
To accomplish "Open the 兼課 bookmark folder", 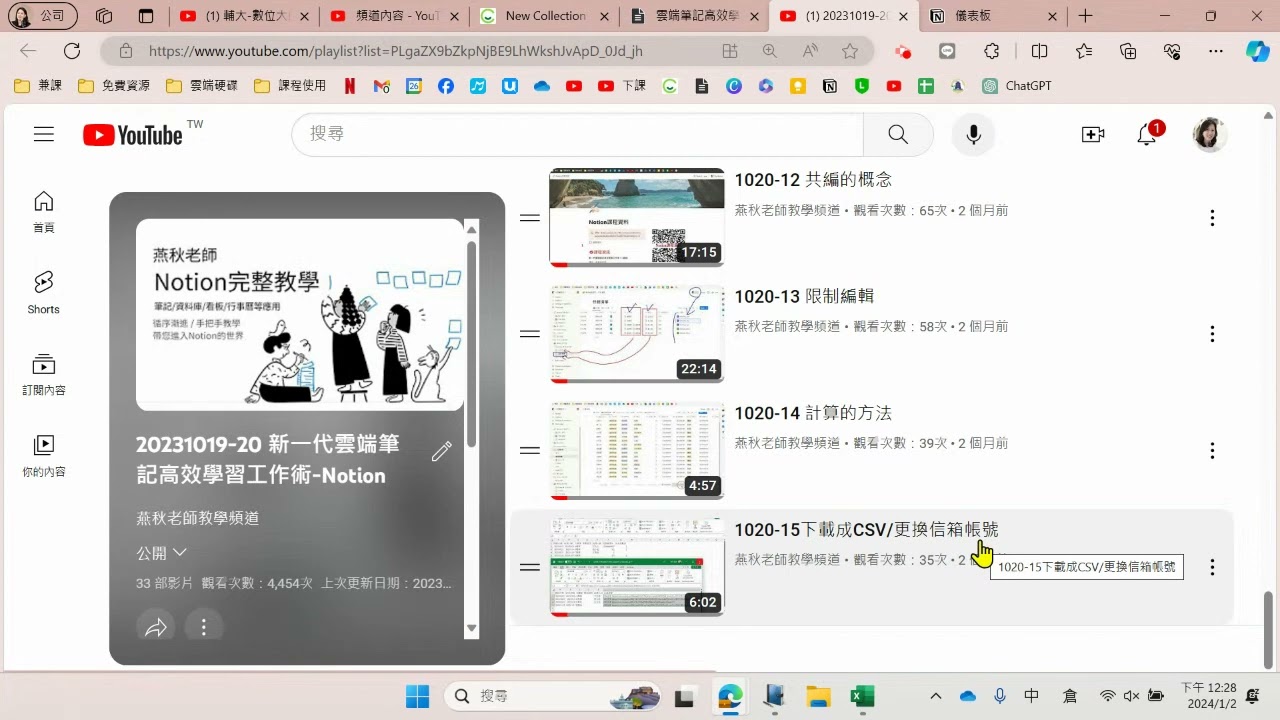I will 38,86.
